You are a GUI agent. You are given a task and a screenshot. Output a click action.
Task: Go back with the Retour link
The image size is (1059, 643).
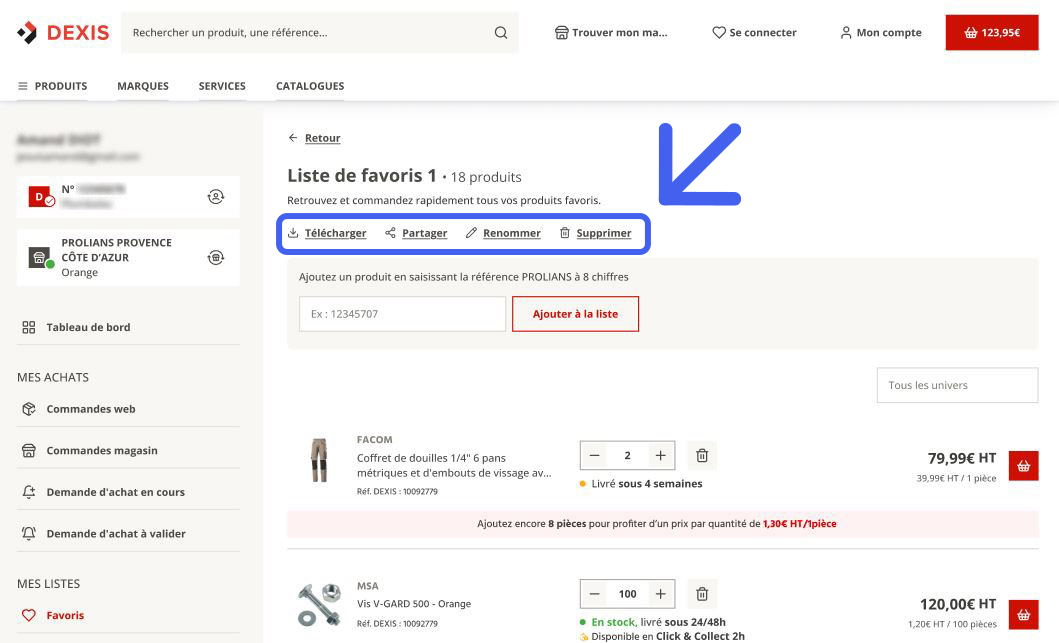[x=314, y=138]
